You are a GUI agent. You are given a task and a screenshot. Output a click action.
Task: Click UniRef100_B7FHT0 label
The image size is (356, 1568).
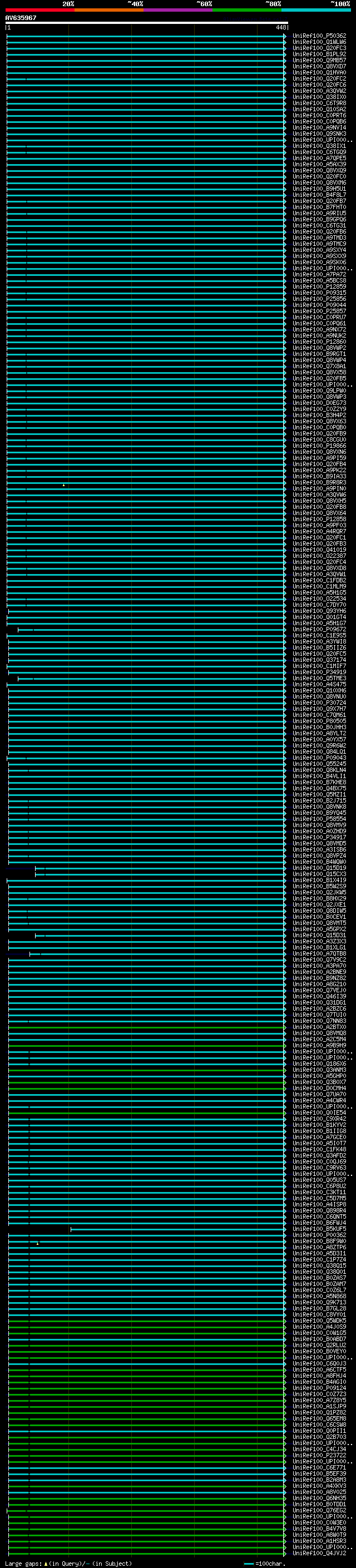(319, 207)
